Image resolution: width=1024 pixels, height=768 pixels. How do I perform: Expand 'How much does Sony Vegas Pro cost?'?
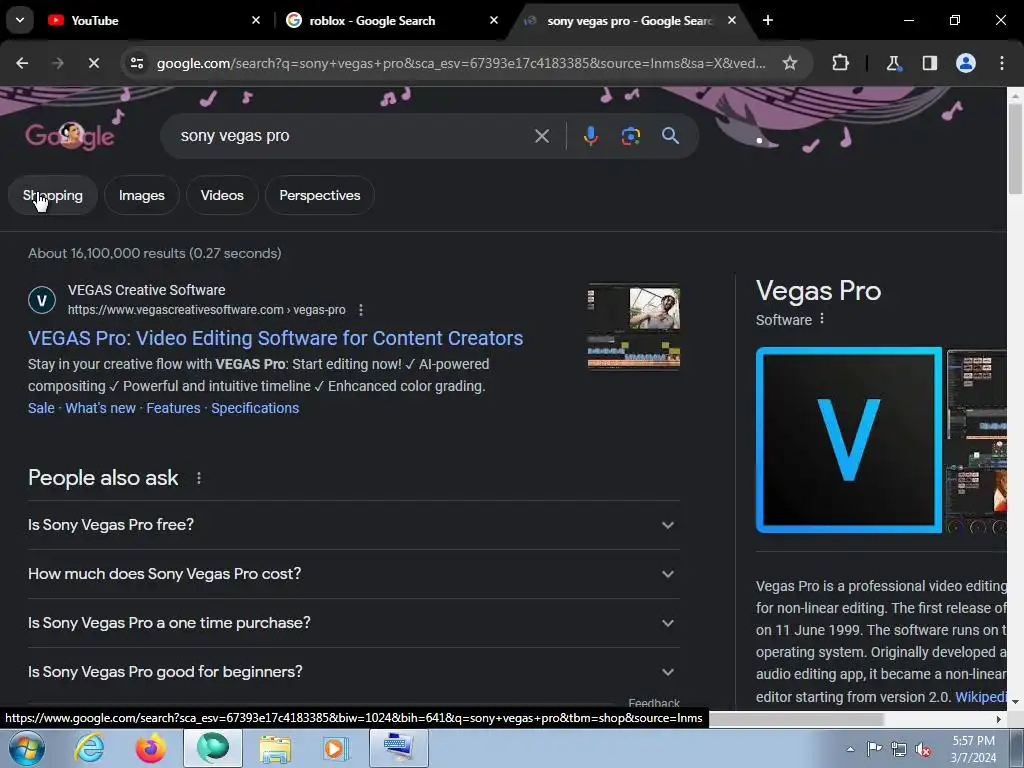point(353,574)
